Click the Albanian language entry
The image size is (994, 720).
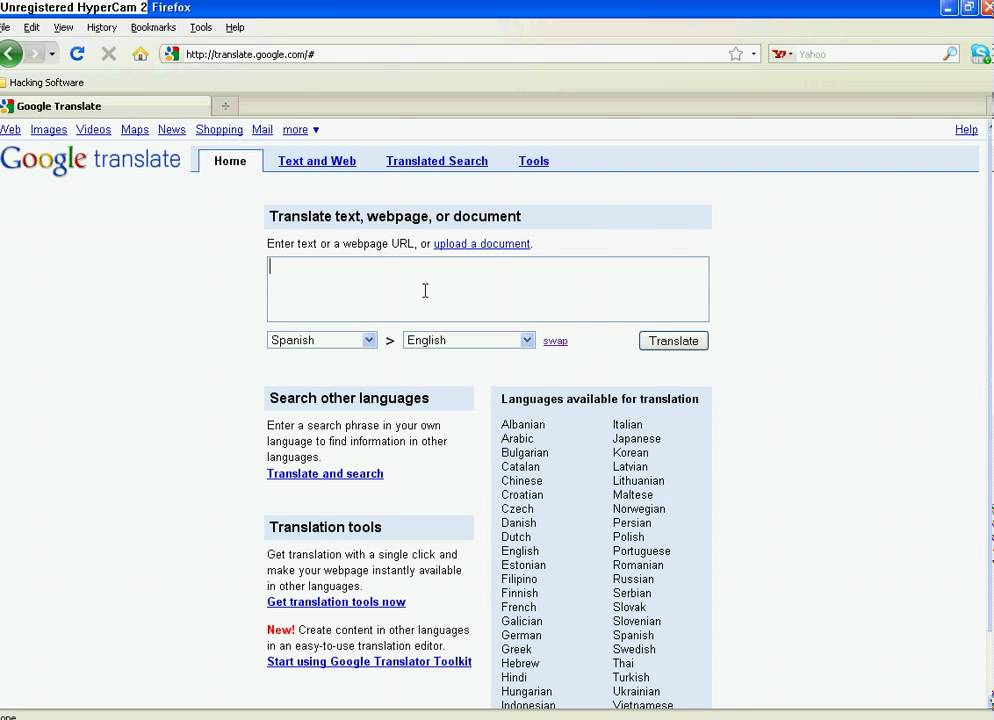point(523,425)
